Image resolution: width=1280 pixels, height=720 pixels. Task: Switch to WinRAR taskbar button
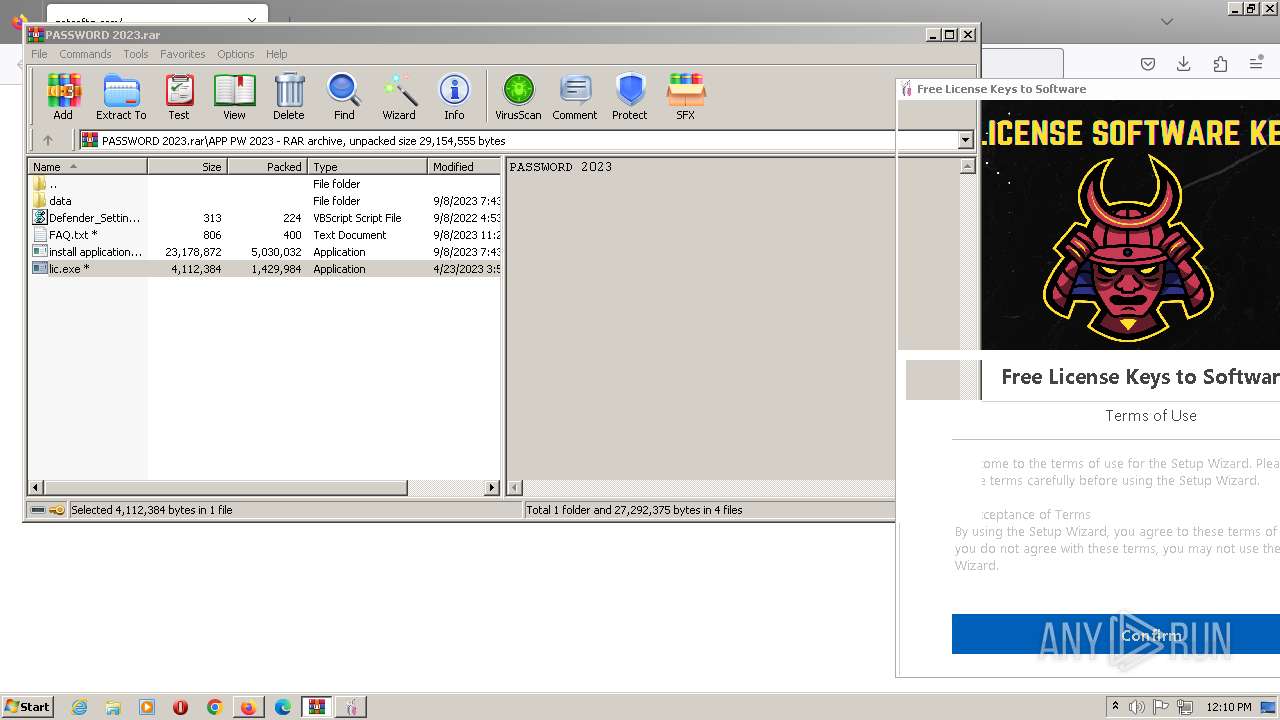click(317, 707)
